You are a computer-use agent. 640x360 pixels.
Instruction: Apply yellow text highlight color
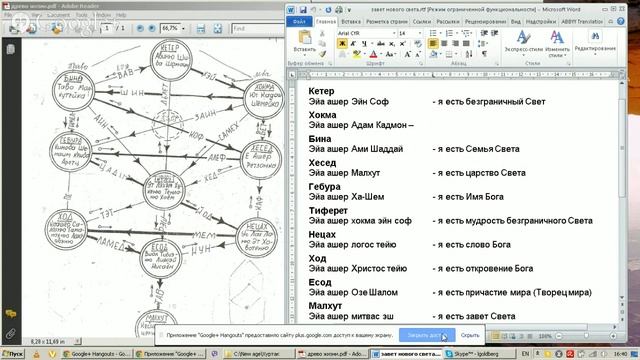356,54
